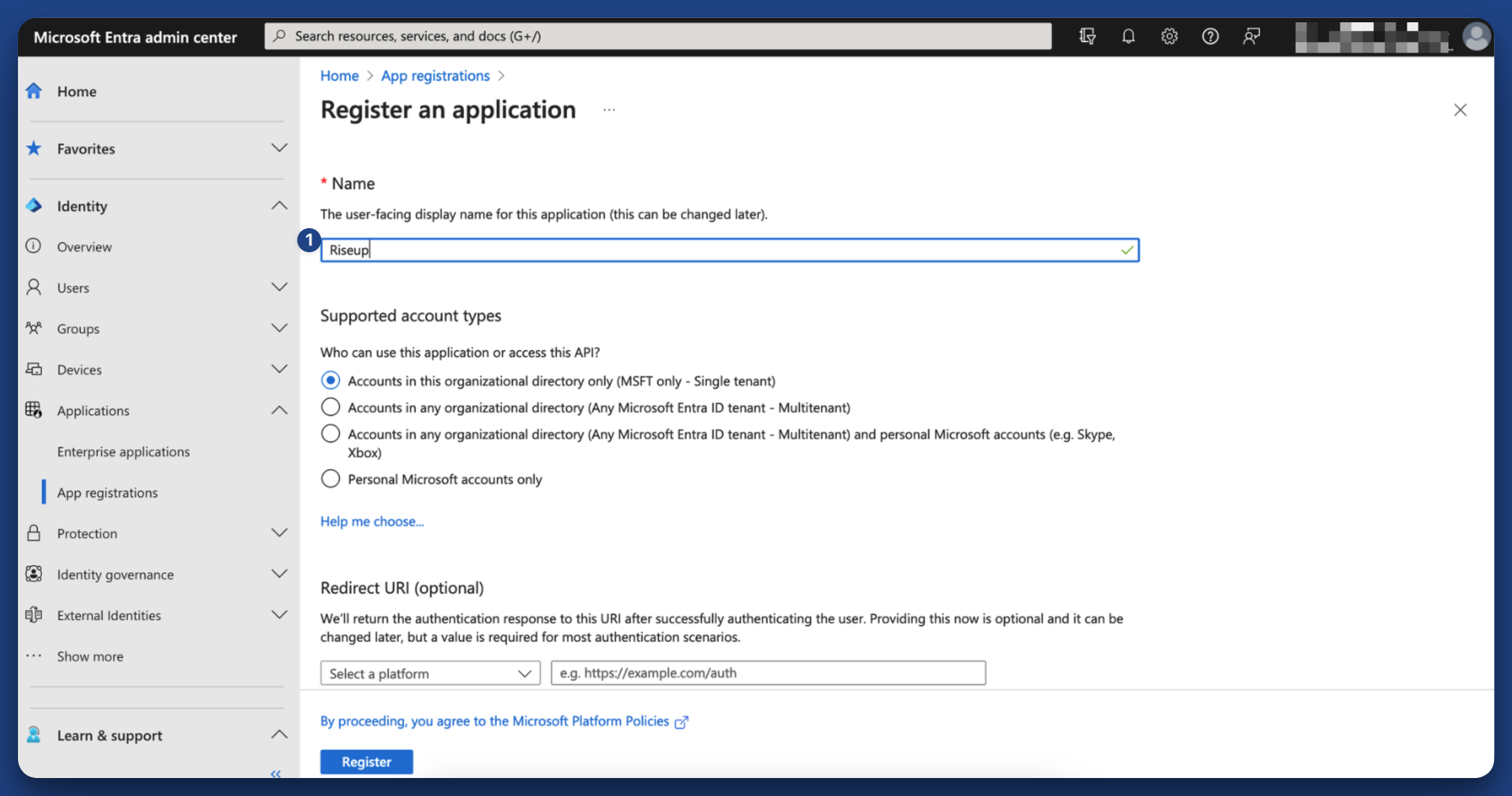
Task: Go to App registrations breadcrumb link
Action: (435, 75)
